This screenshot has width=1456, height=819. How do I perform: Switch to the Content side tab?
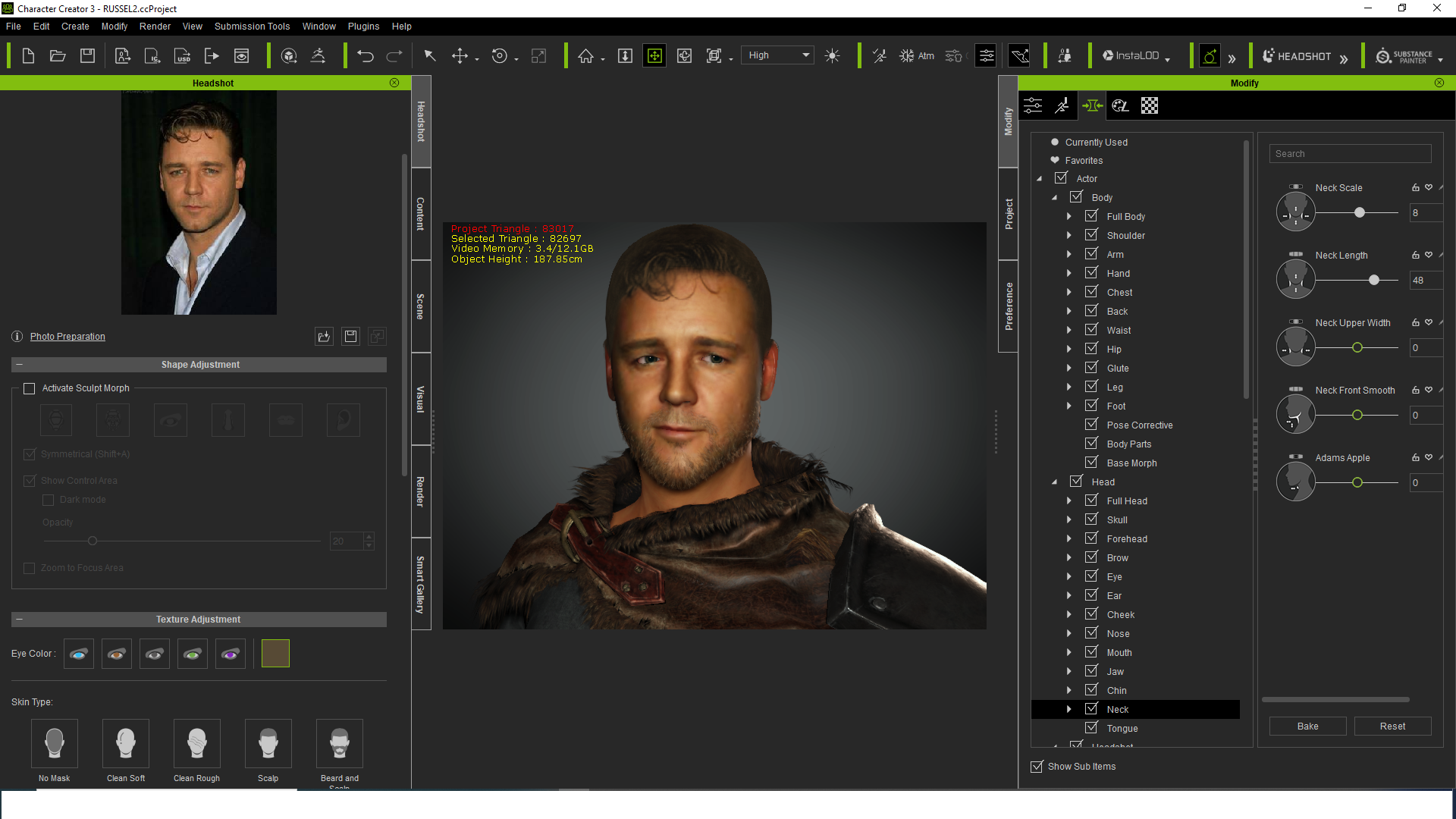(421, 214)
